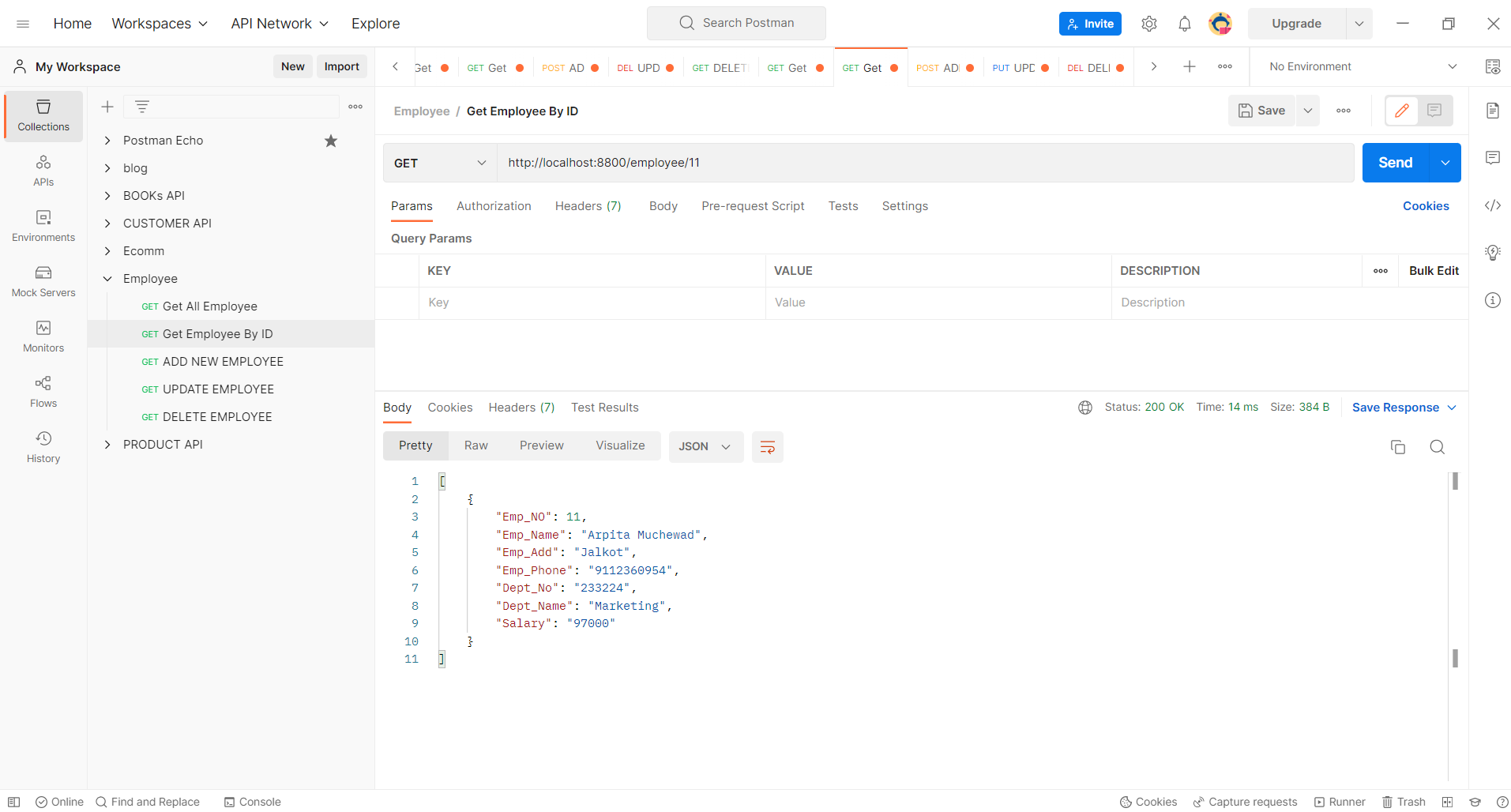This screenshot has height=812, width=1511.
Task: Open the Documentation panel icon
Action: pyautogui.click(x=1493, y=111)
